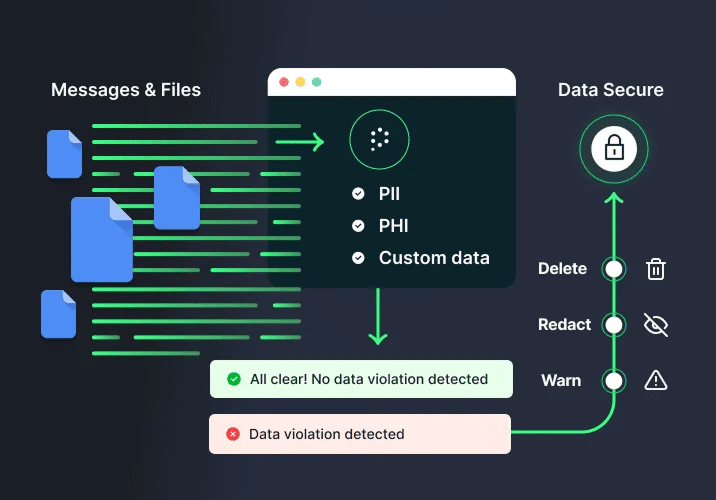Click the green checkmark in the All clear banner
716x500 pixels.
tap(234, 379)
